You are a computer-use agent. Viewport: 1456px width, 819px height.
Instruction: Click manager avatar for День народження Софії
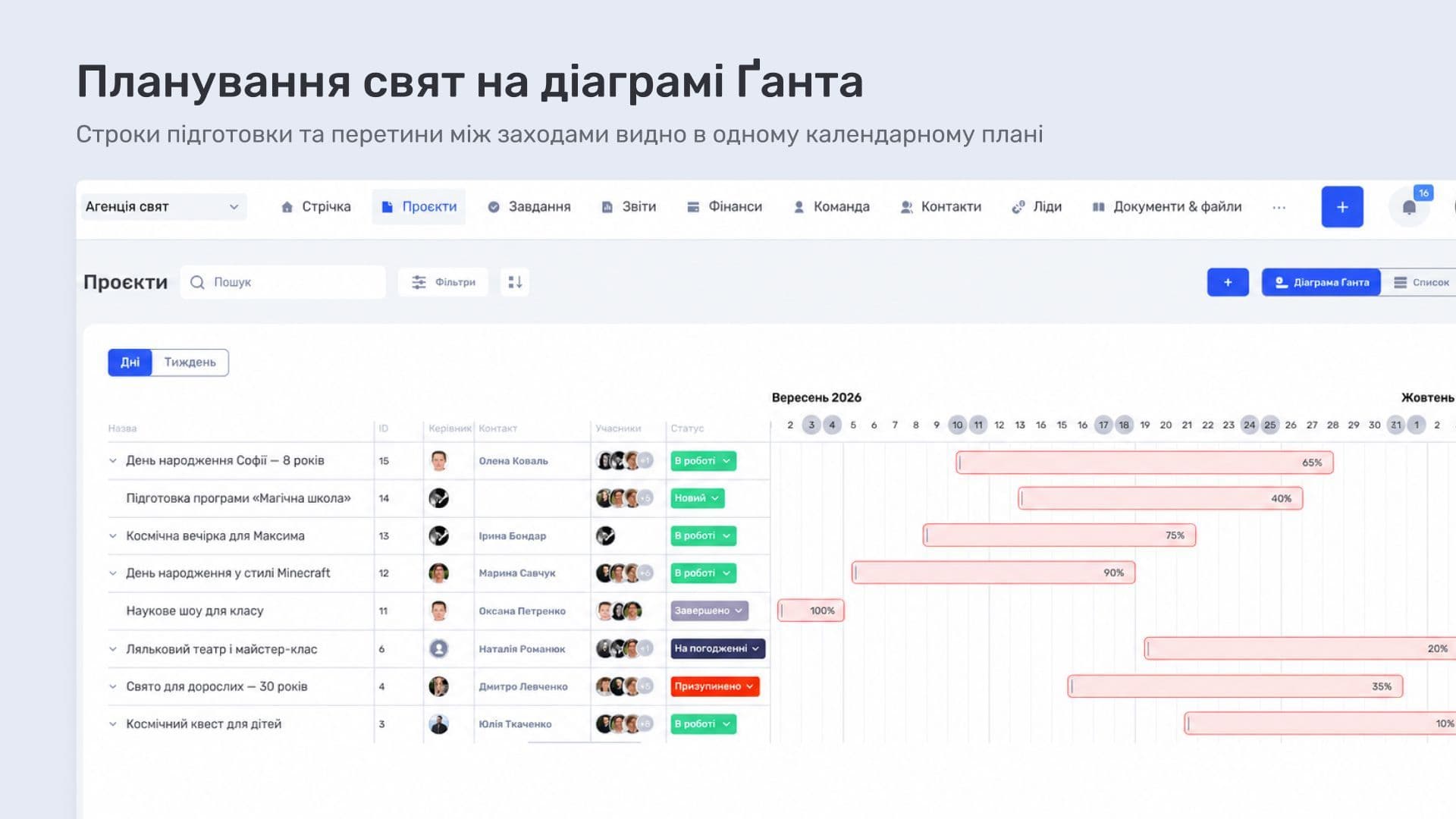[x=438, y=460]
